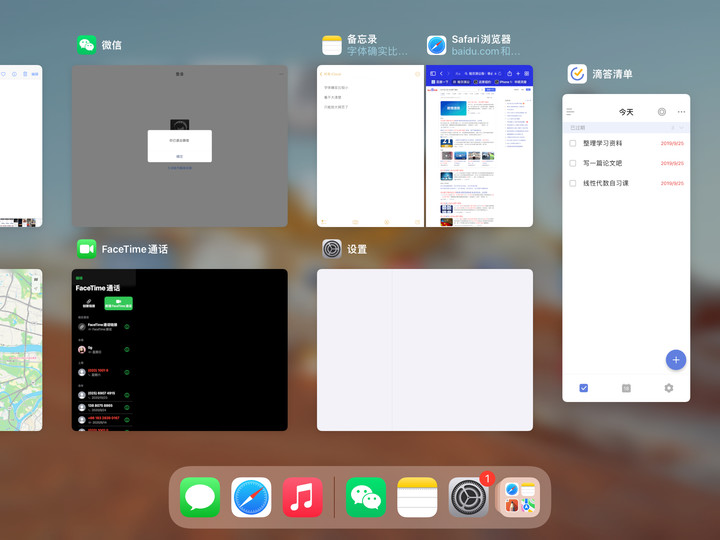Open Settings with badge in dock
The height and width of the screenshot is (540, 720).
[468, 497]
